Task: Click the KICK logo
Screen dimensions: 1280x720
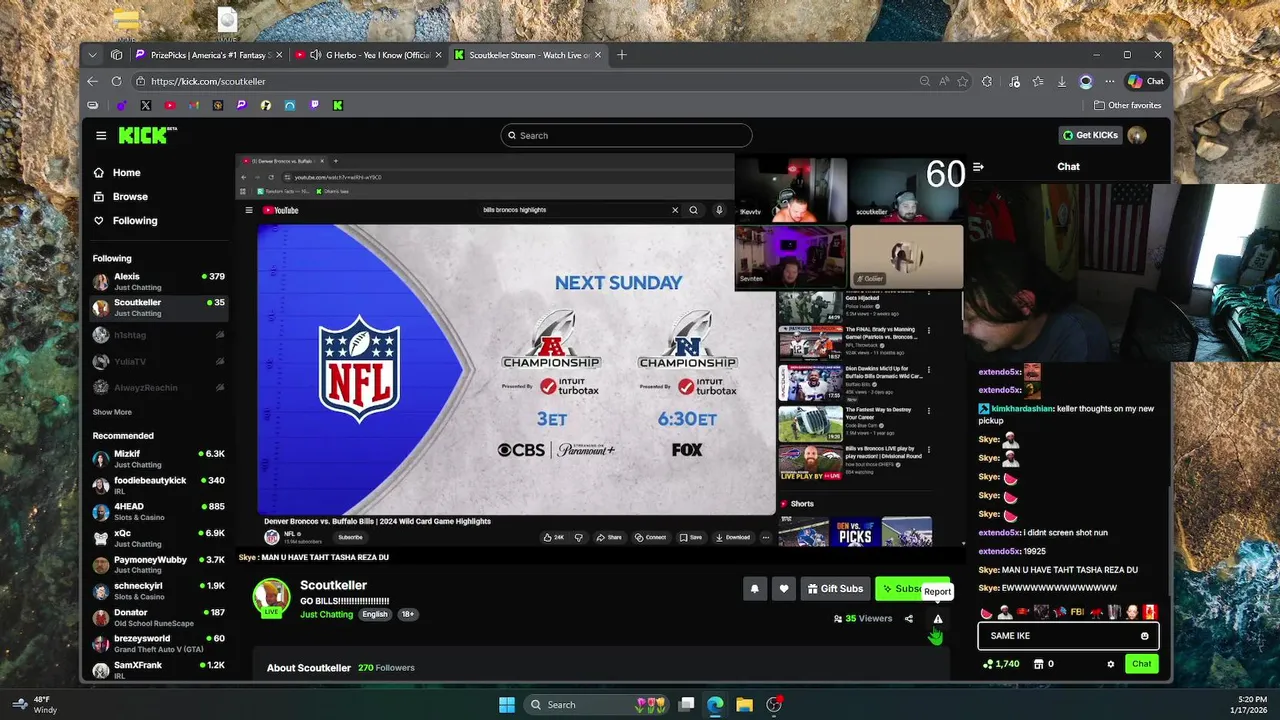Action: 147,135
